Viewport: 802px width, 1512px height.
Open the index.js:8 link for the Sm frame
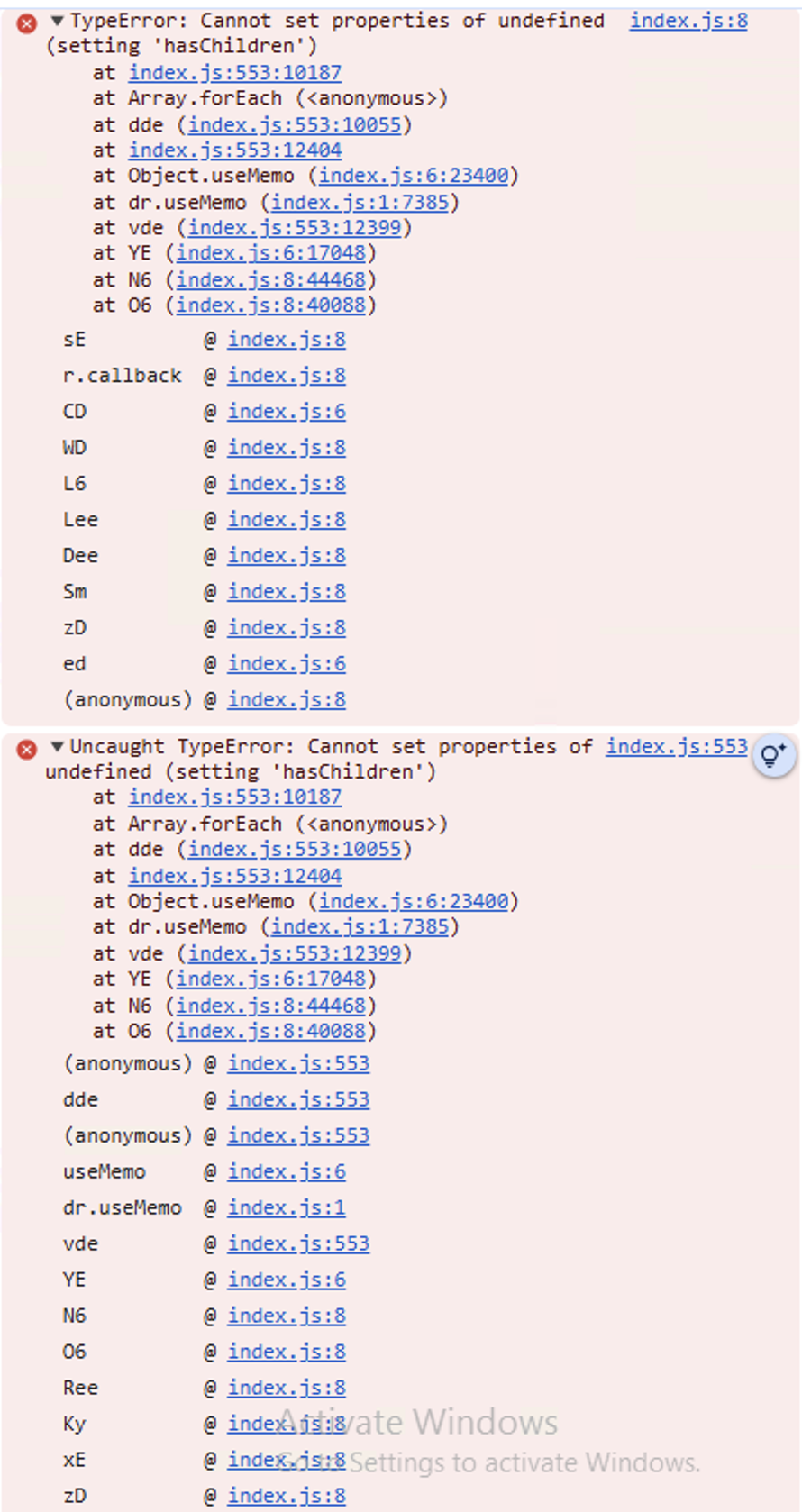click(x=287, y=592)
